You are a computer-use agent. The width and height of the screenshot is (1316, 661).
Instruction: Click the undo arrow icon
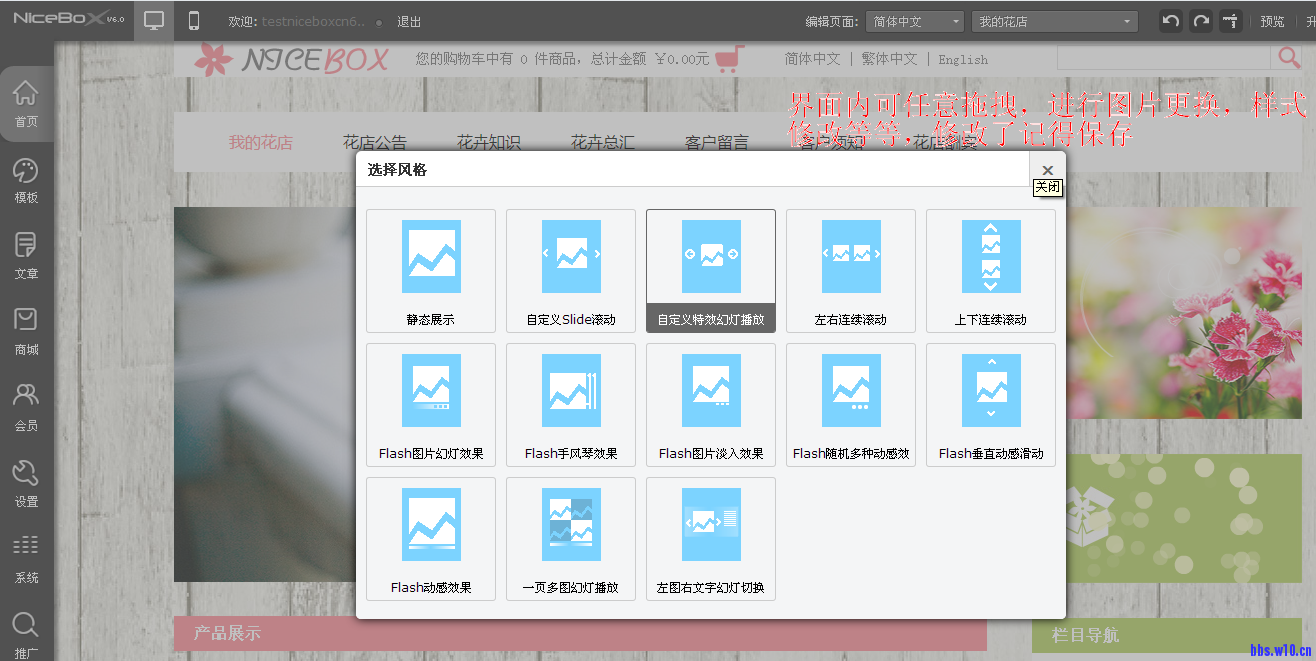[1169, 20]
